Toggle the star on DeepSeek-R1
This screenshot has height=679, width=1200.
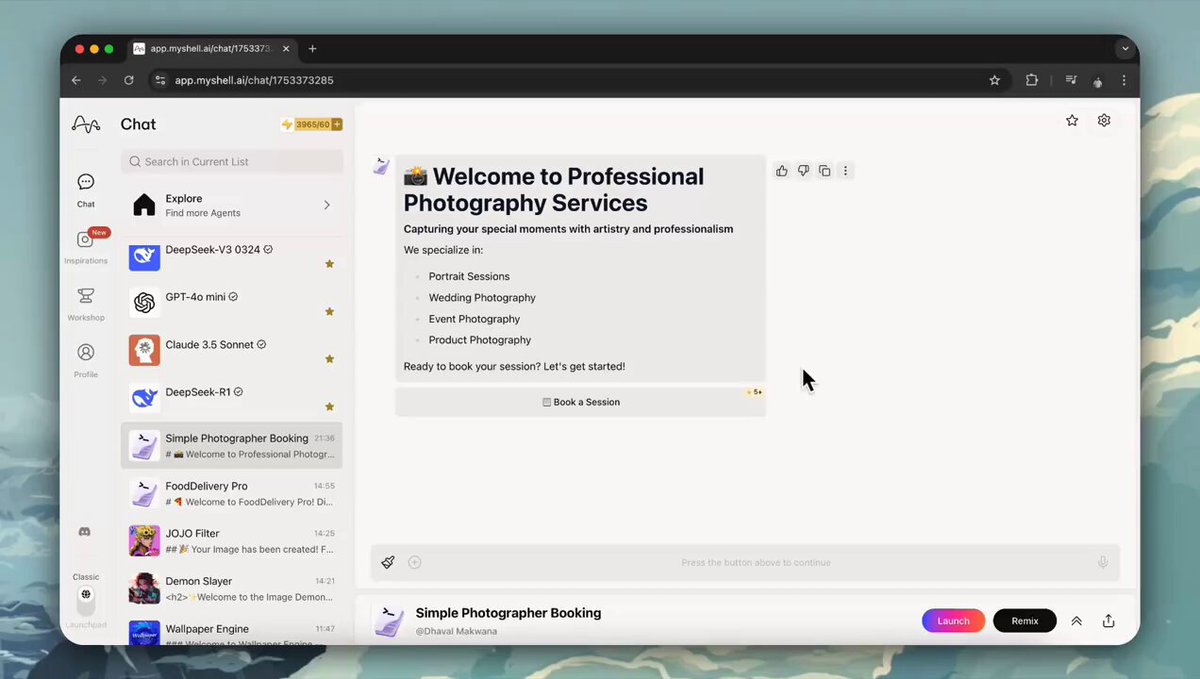point(329,407)
